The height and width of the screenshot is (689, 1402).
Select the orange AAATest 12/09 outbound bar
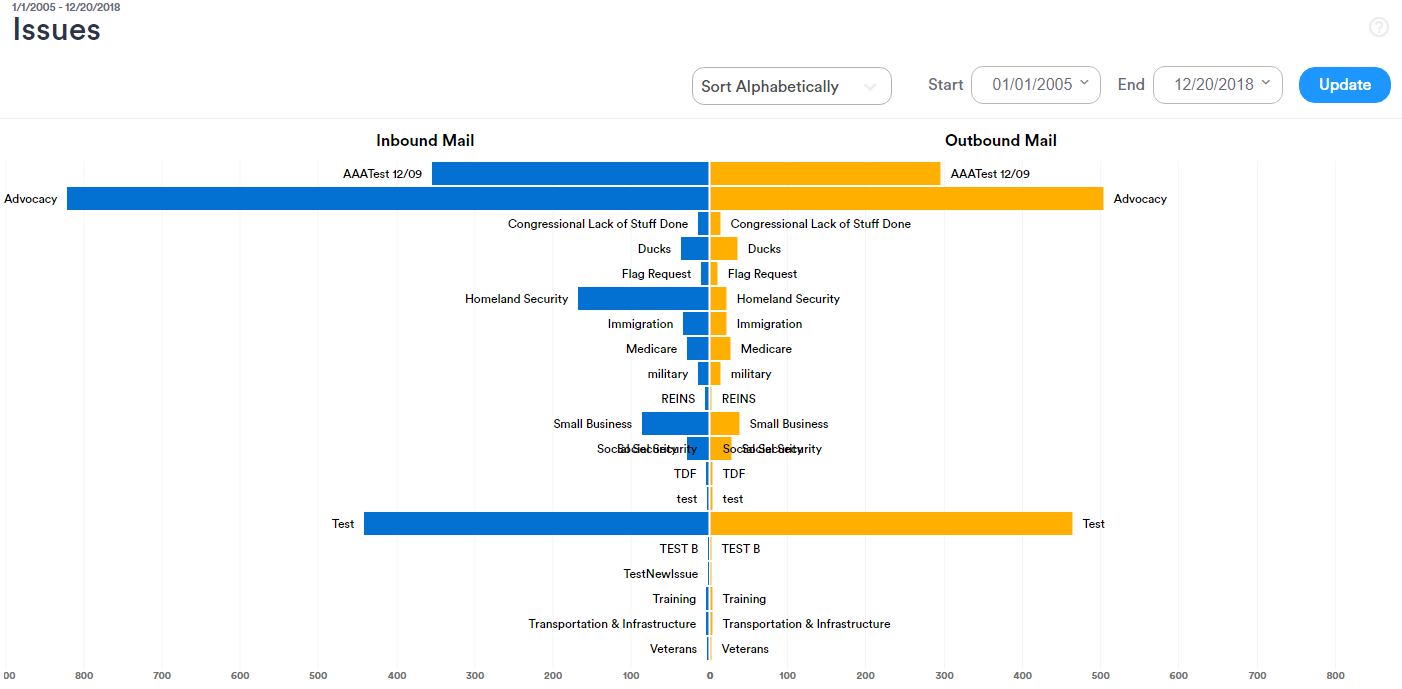[x=825, y=174]
